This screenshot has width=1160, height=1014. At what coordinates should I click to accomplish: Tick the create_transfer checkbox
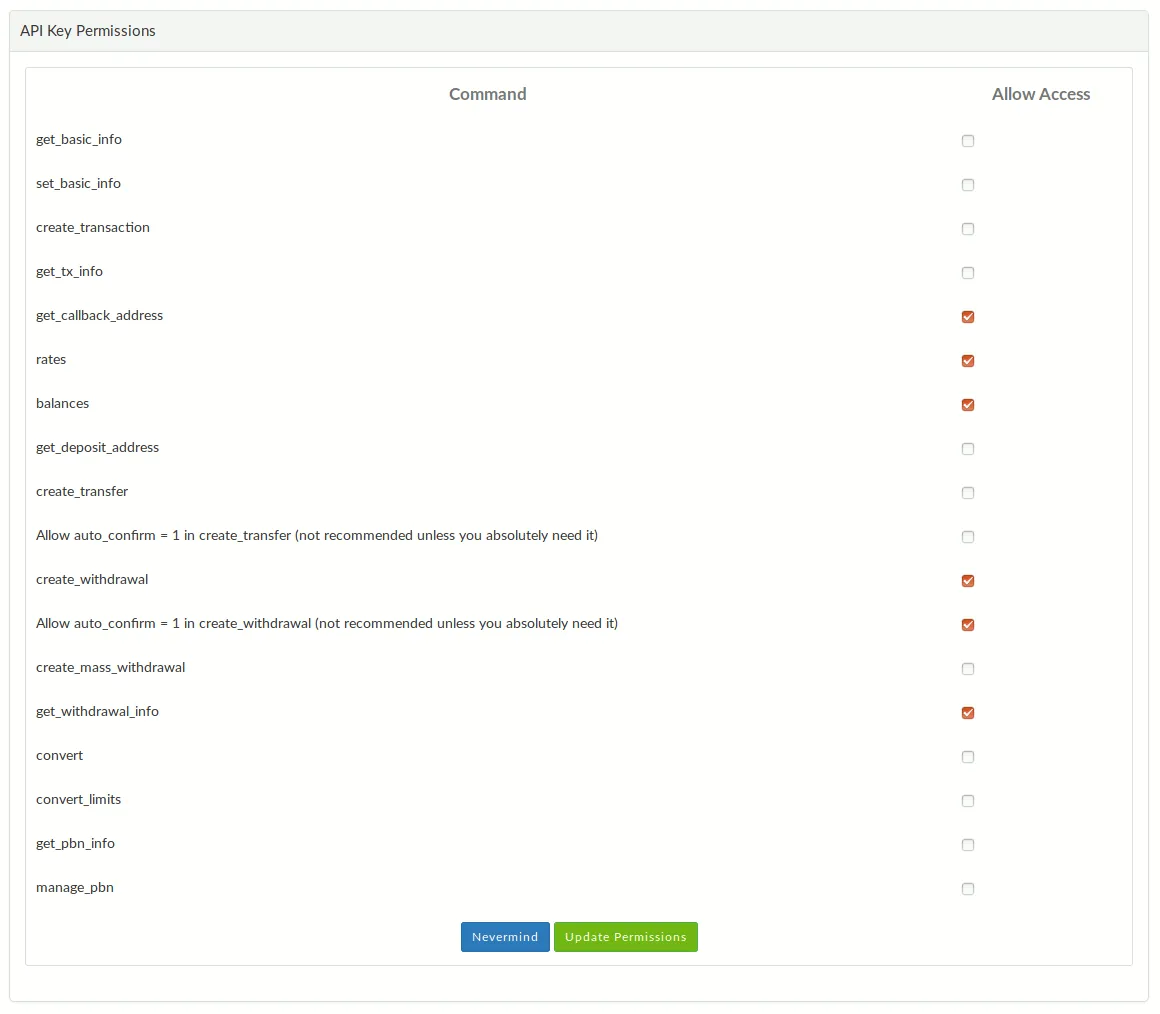click(x=968, y=493)
